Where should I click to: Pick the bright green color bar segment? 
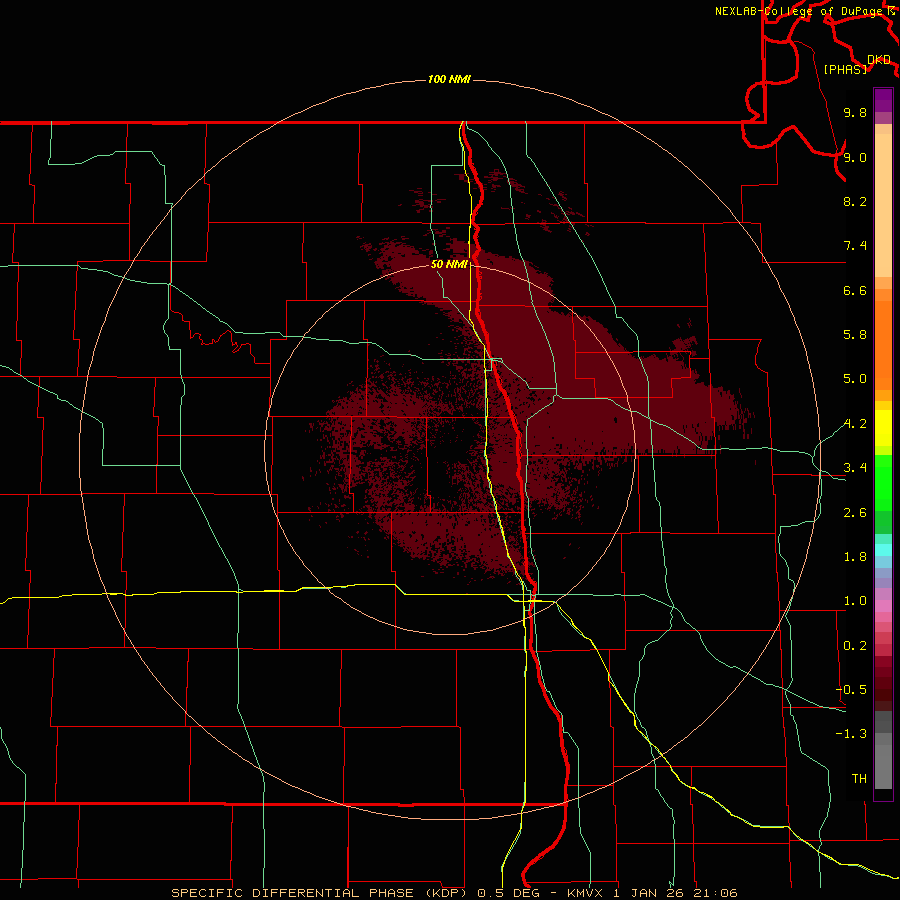tap(883, 483)
